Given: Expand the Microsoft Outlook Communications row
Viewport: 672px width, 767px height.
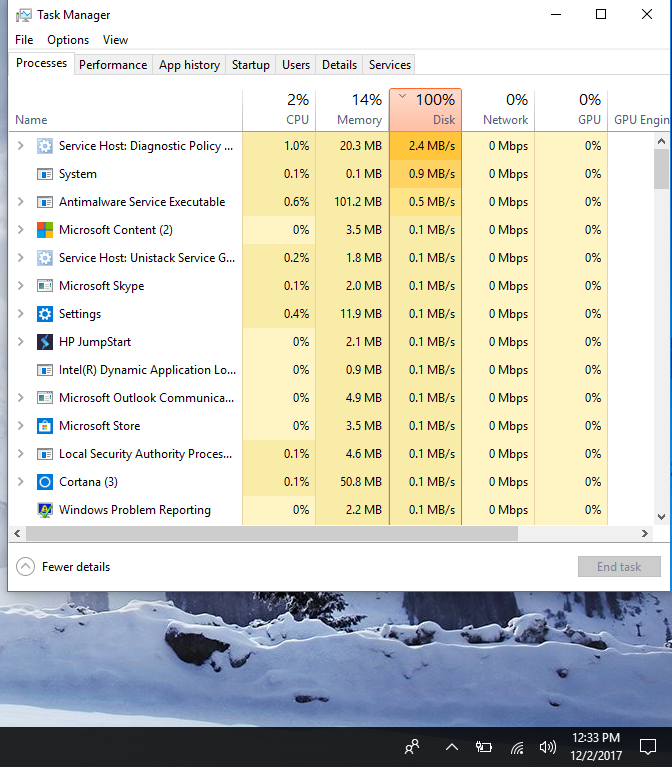Looking at the screenshot, I should point(21,398).
